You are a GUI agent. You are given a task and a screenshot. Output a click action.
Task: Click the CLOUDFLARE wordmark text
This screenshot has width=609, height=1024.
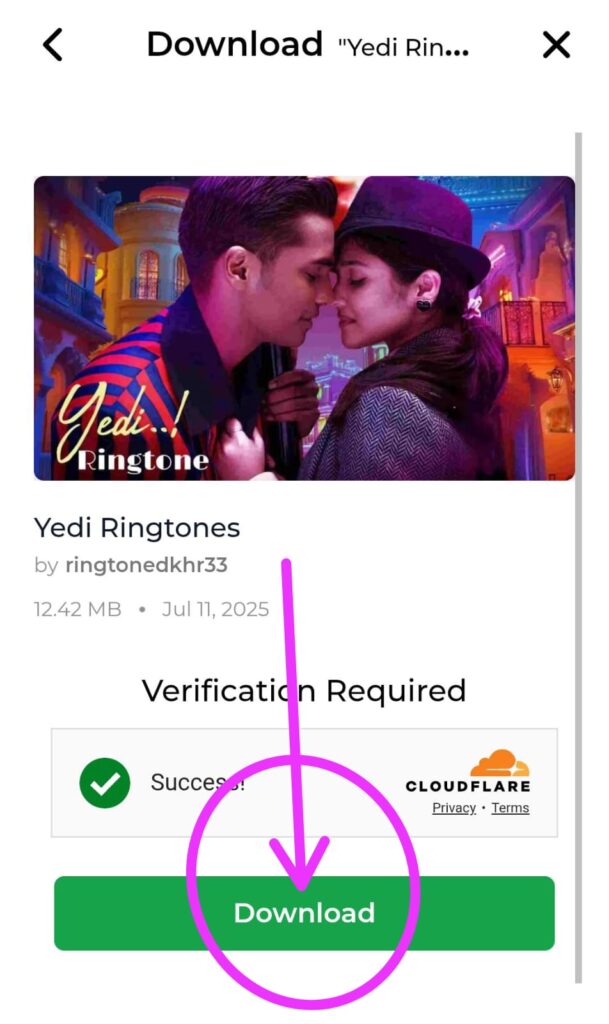click(468, 786)
